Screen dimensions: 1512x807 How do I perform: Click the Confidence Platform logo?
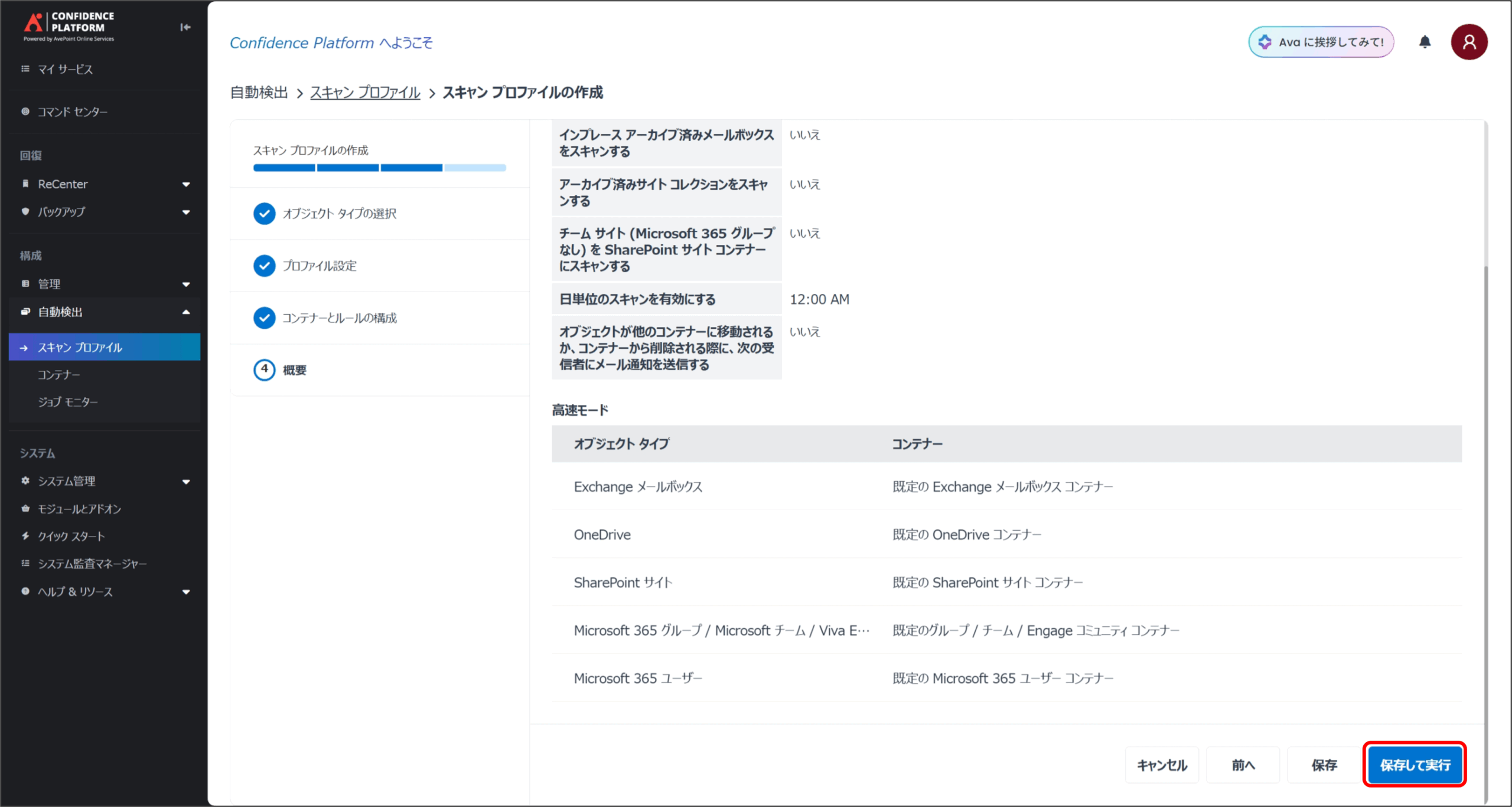(69, 26)
